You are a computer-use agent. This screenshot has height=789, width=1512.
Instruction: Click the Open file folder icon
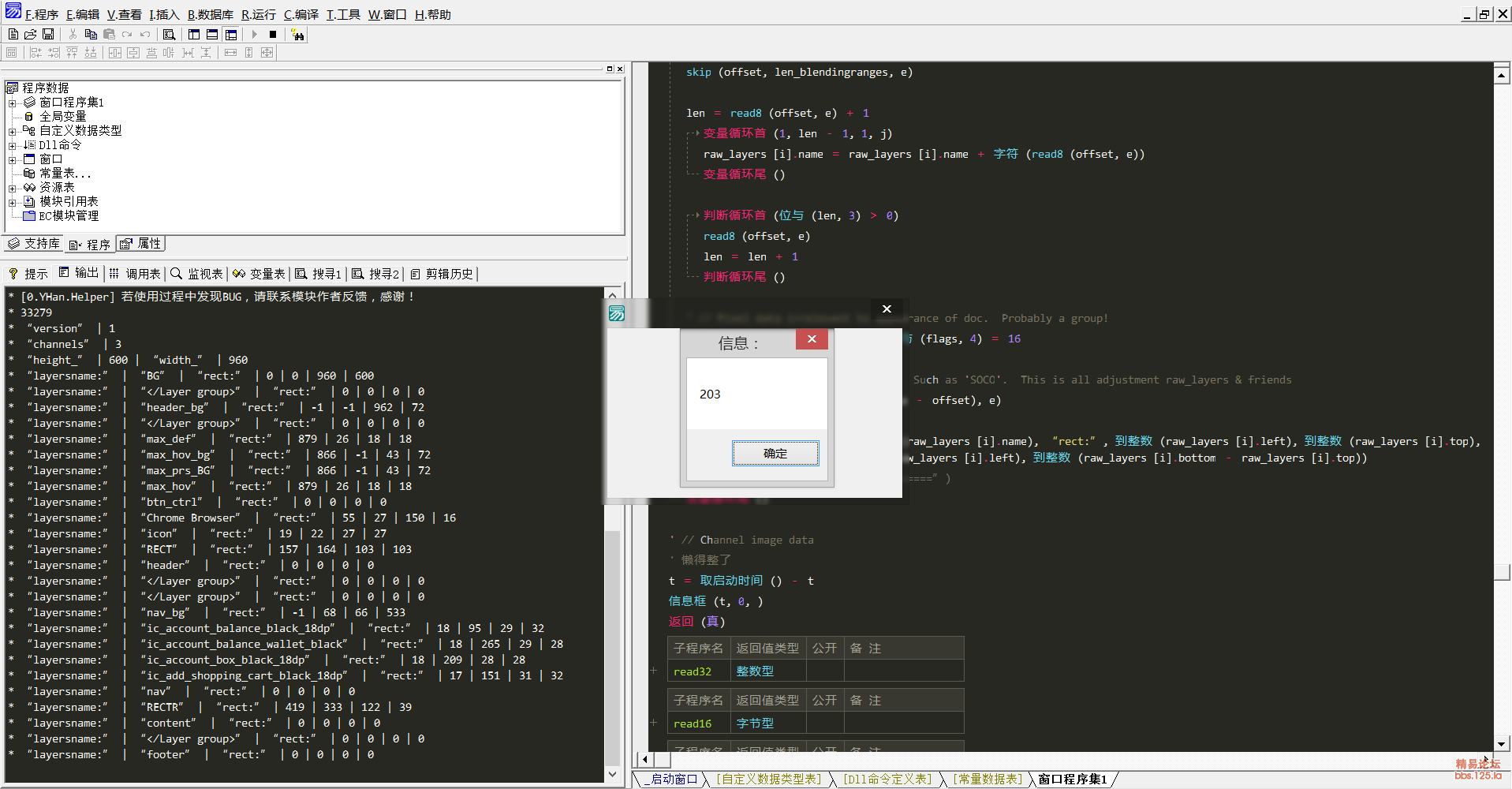point(31,35)
